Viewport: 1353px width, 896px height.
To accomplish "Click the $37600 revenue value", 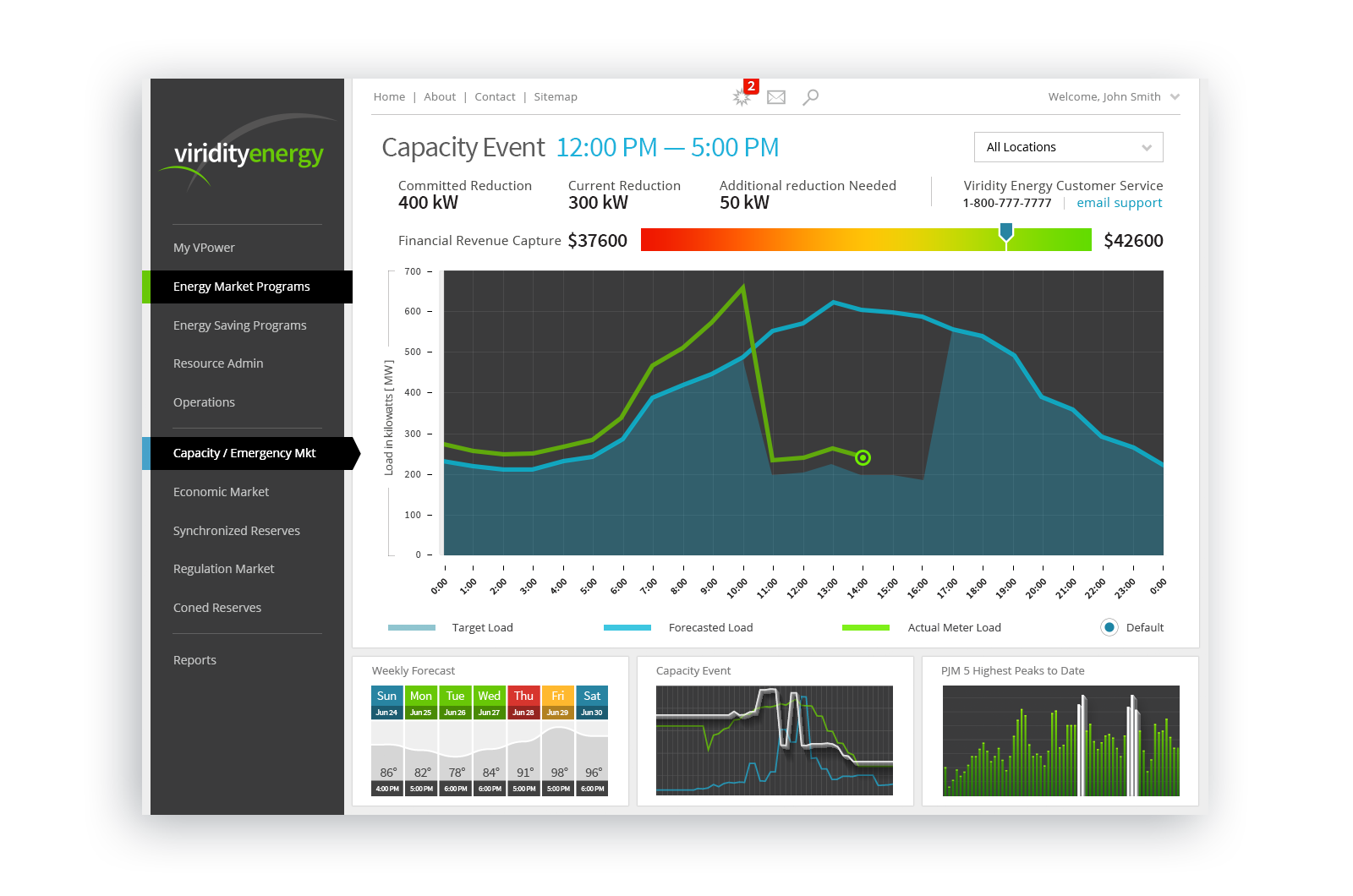I will point(598,241).
